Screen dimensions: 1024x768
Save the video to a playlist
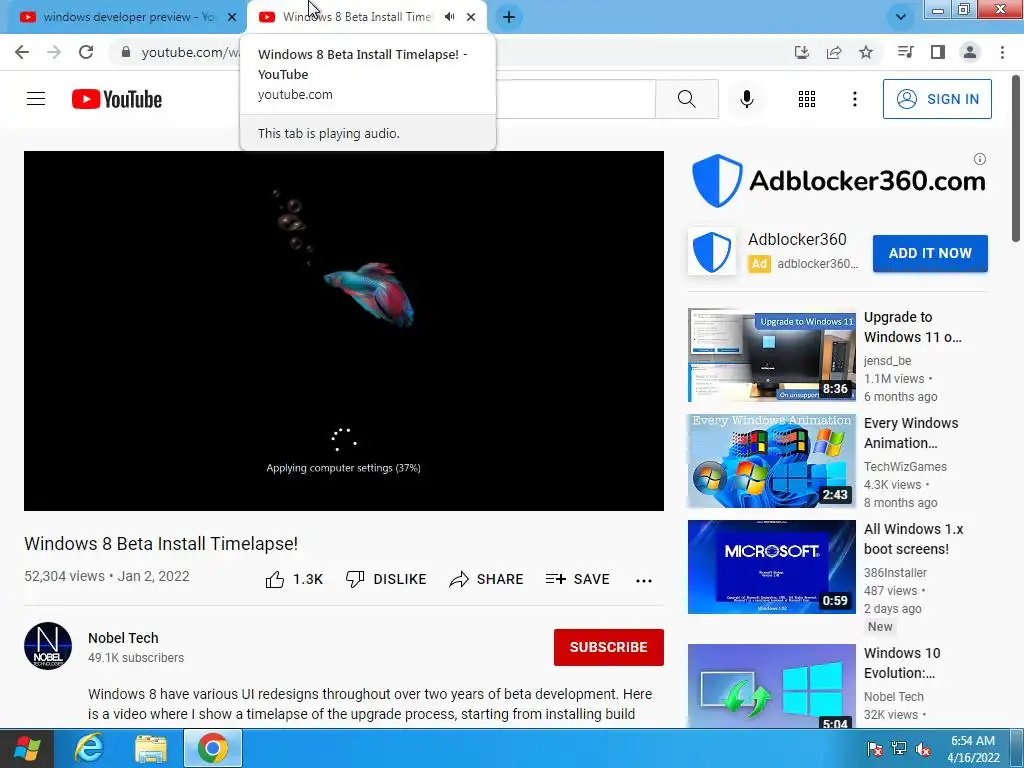coord(578,579)
